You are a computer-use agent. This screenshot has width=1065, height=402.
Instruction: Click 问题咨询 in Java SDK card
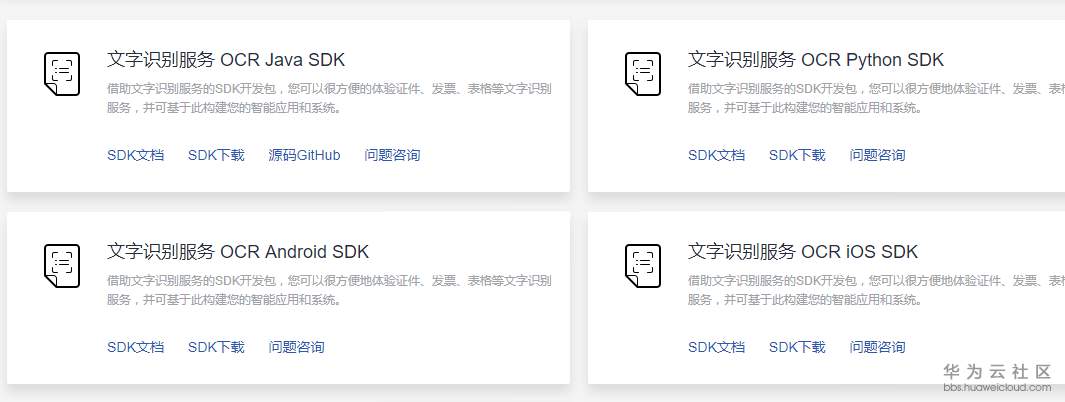pos(392,156)
